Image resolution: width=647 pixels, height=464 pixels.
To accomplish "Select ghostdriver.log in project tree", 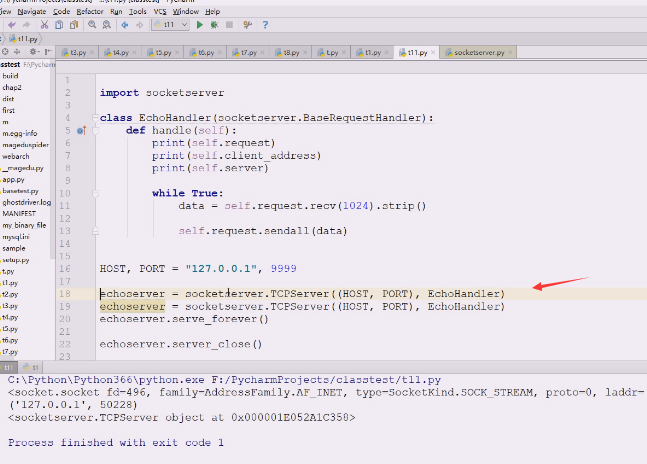I will pyautogui.click(x=26, y=202).
